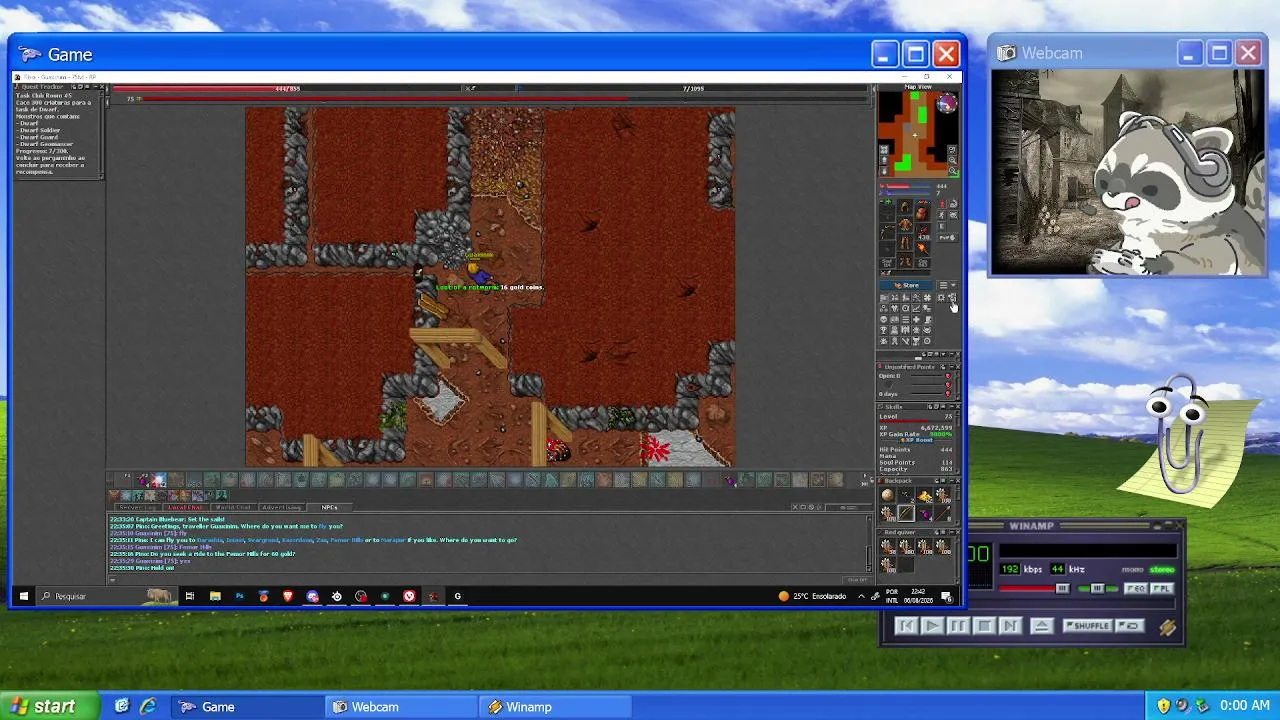Click inner Windows start button in Game
1280x720 pixels.
pos(23,596)
